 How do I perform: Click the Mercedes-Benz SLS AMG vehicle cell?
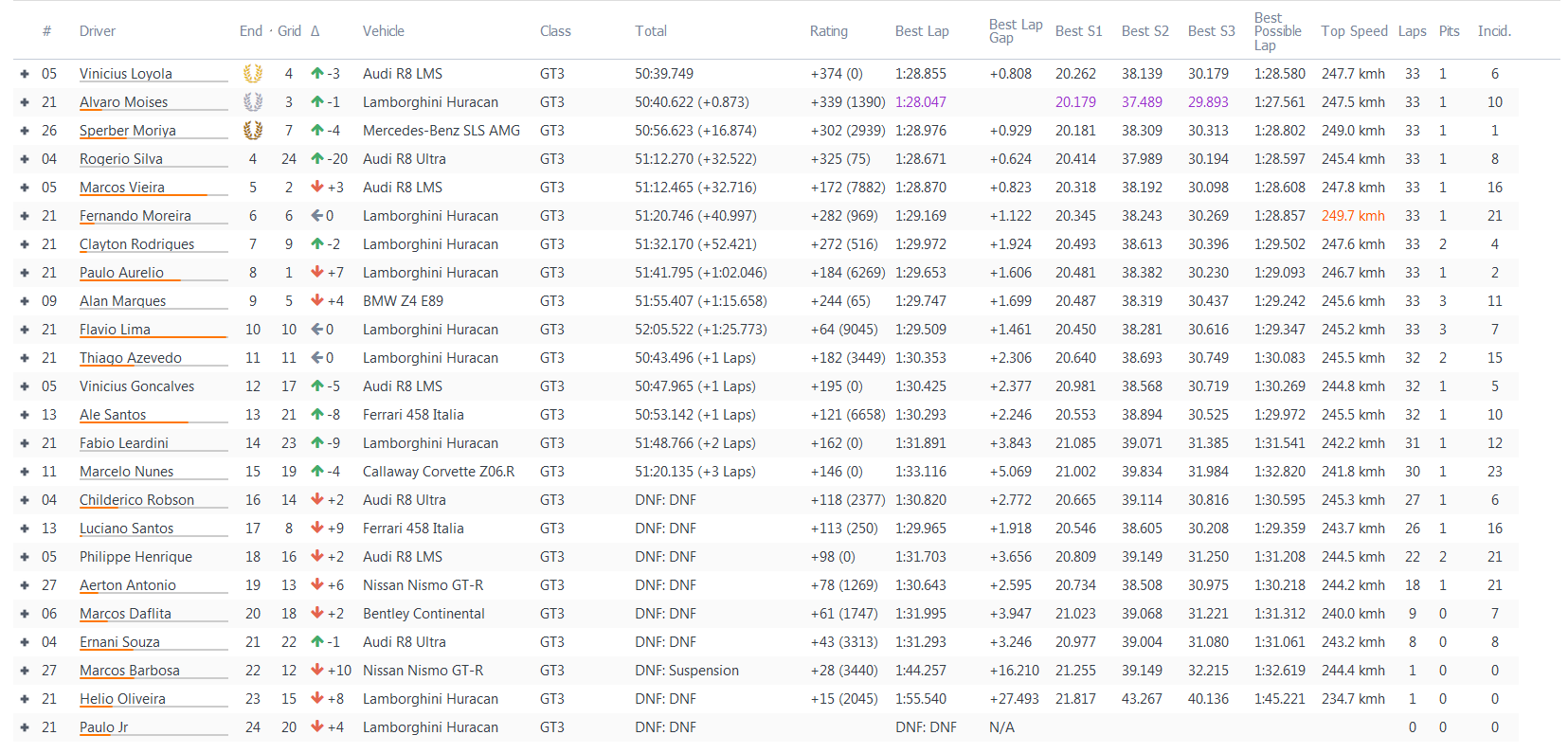pyautogui.click(x=442, y=131)
